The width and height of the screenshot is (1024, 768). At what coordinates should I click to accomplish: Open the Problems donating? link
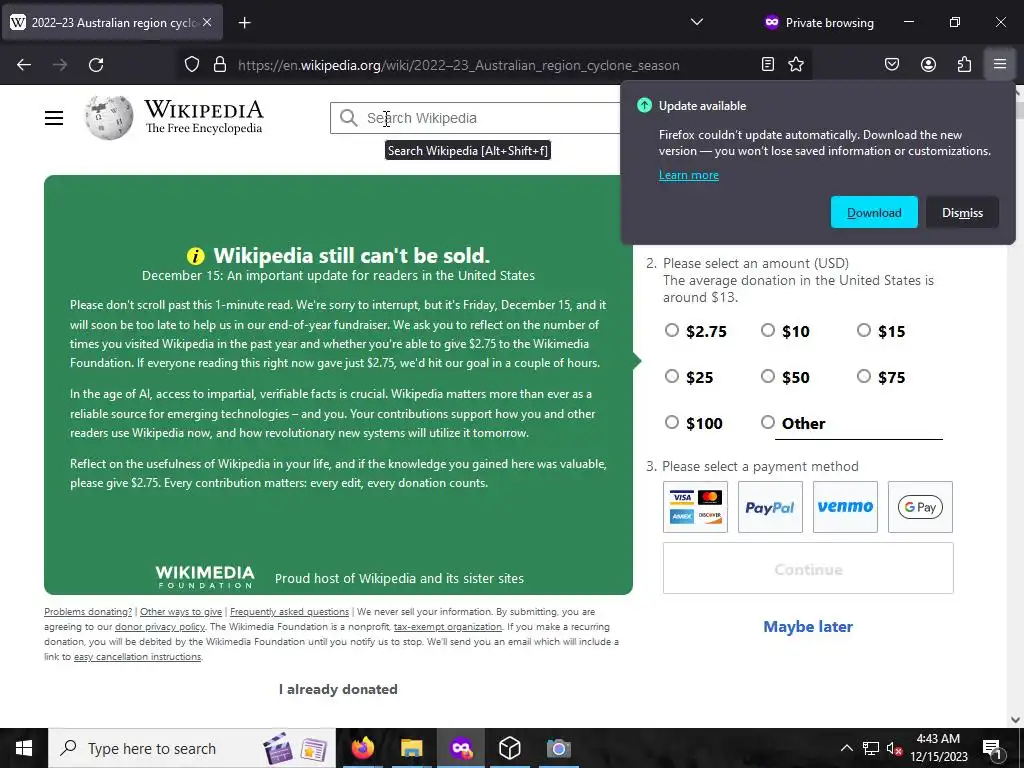[88, 612]
